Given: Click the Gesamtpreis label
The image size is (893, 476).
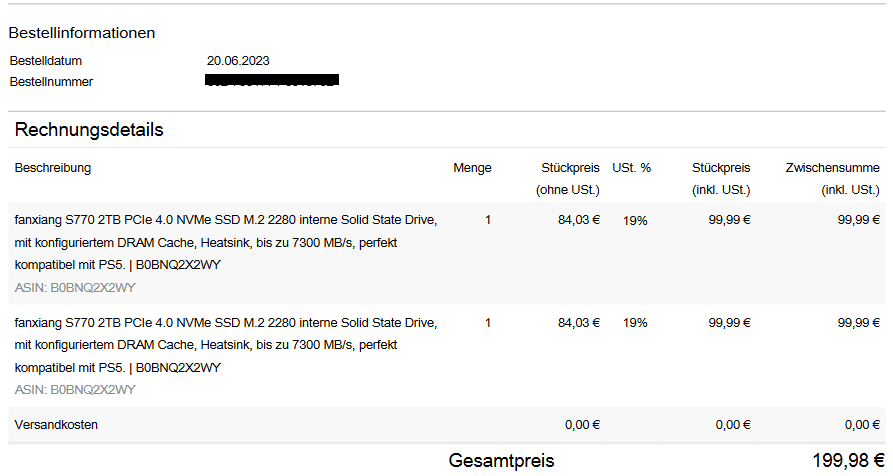Looking at the screenshot, I should pos(501,460).
